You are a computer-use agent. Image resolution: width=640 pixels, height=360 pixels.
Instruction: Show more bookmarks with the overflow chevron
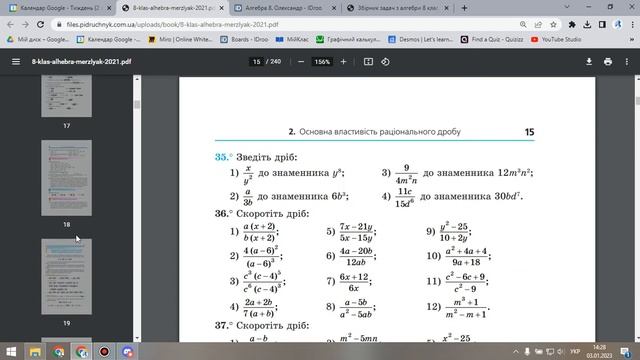(x=632, y=39)
